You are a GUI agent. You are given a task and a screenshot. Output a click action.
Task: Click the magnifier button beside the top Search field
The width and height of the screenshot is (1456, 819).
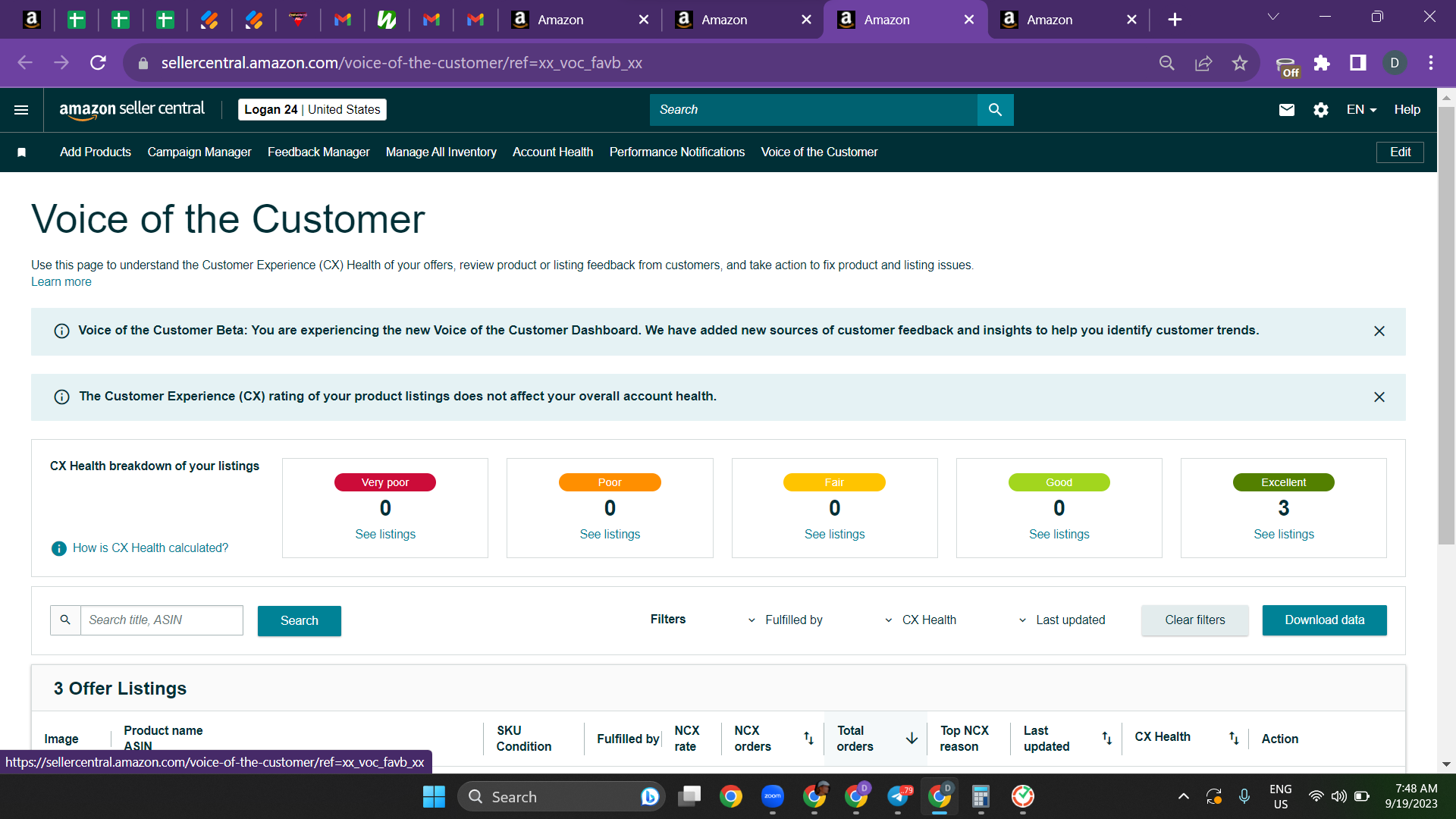point(996,110)
